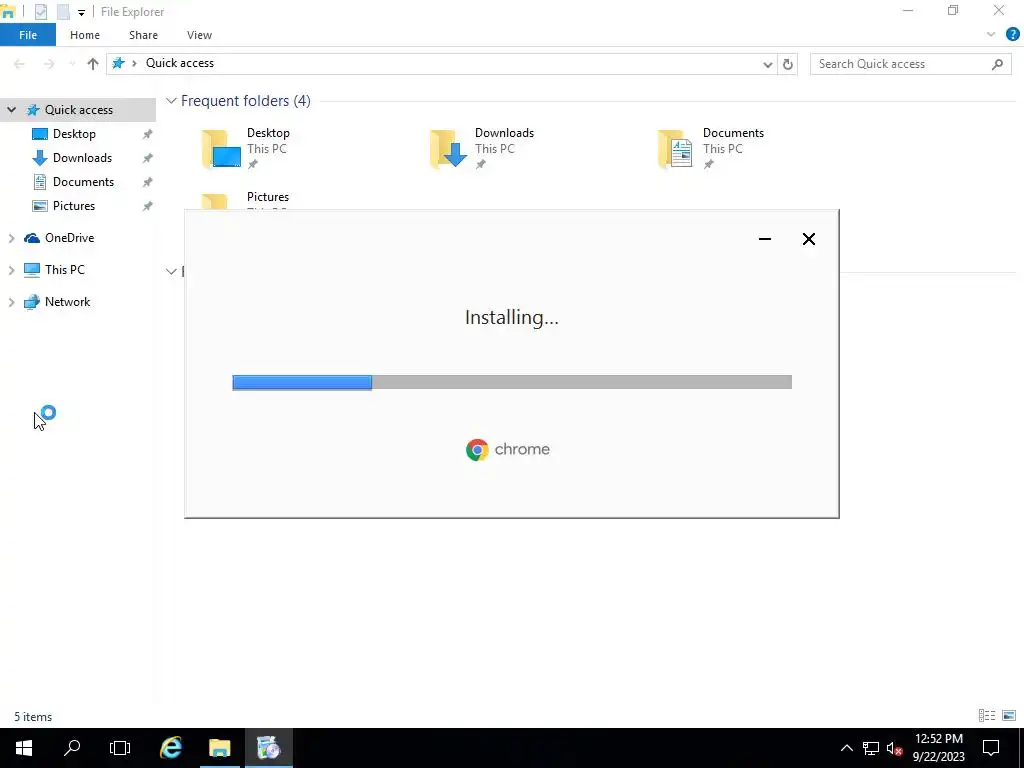The height and width of the screenshot is (768, 1024).
Task: Unpin Desktop using its pin icon
Action: 148,134
